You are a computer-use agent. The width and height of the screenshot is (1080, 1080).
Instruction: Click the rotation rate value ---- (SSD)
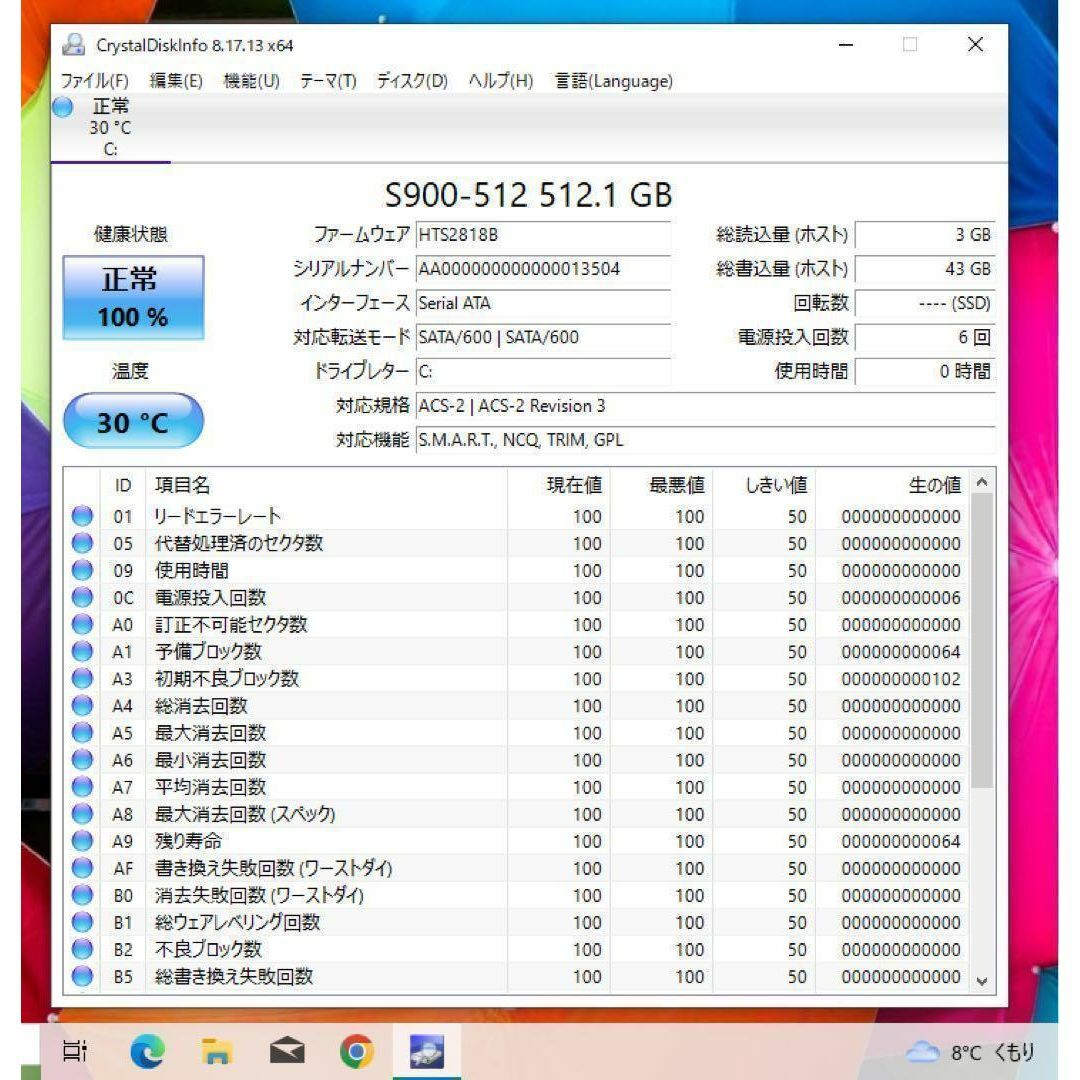click(x=925, y=303)
